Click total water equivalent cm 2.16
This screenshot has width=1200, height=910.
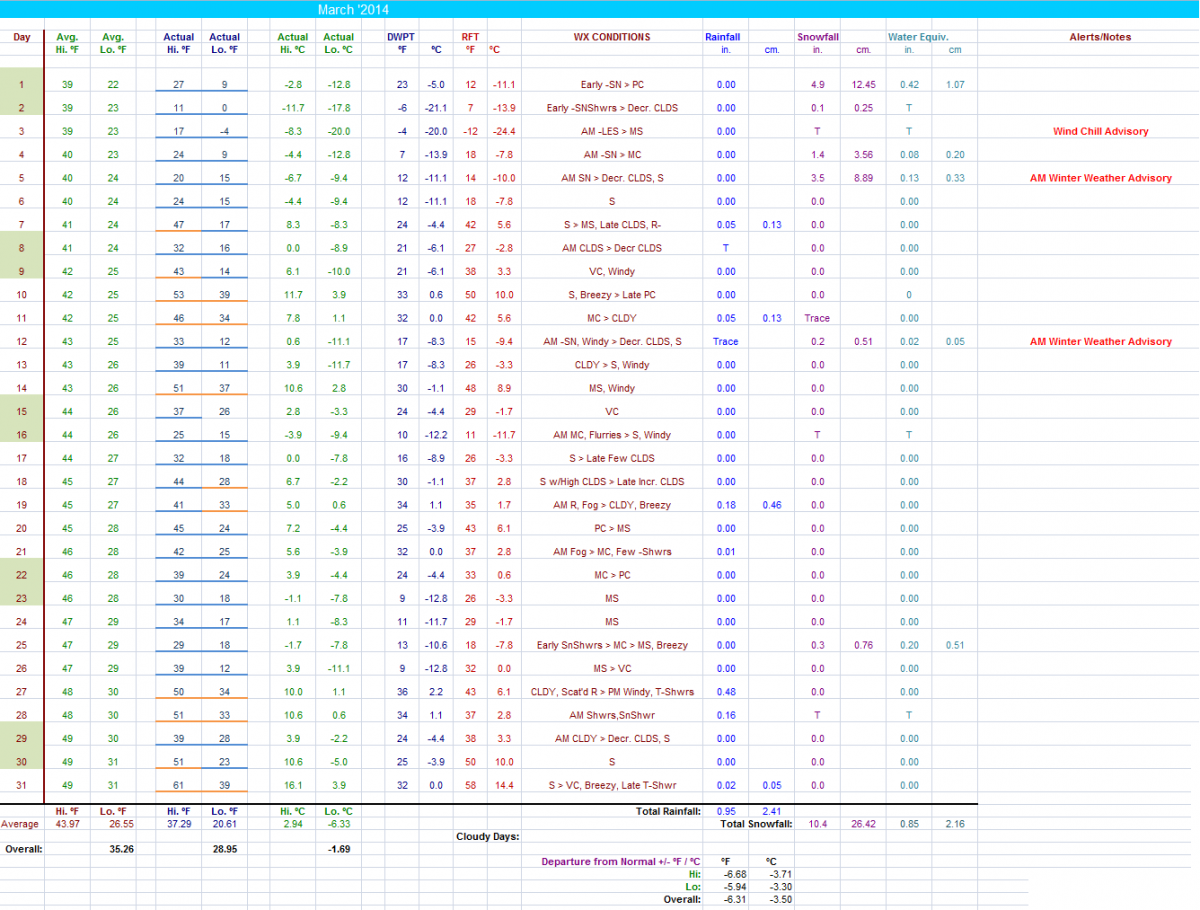point(955,824)
